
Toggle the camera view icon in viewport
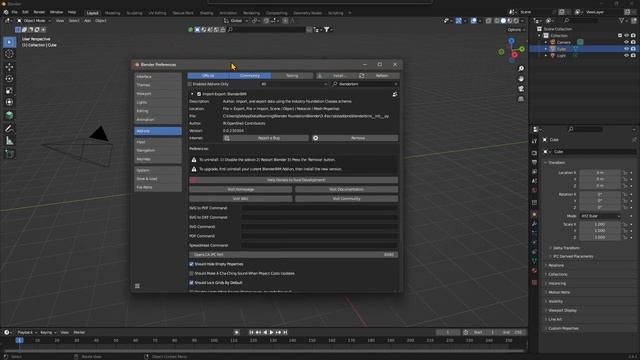pos(521,89)
